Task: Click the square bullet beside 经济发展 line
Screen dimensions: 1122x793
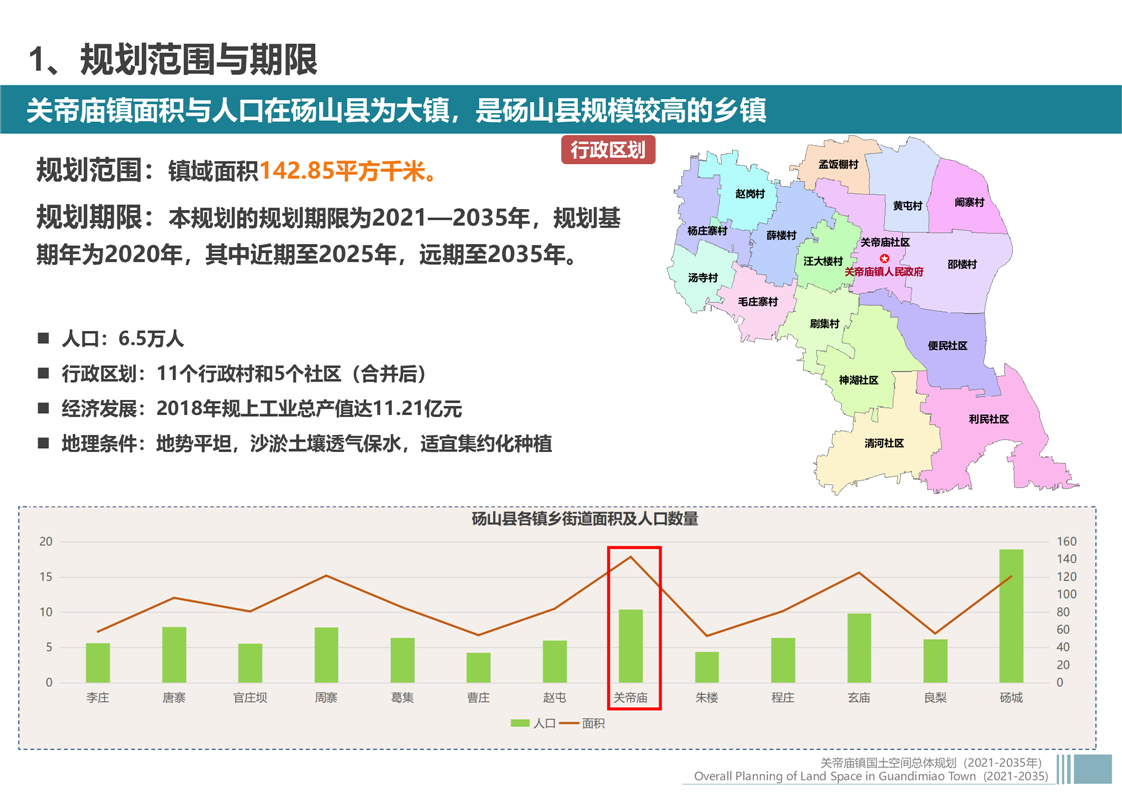Action: [x=43, y=408]
